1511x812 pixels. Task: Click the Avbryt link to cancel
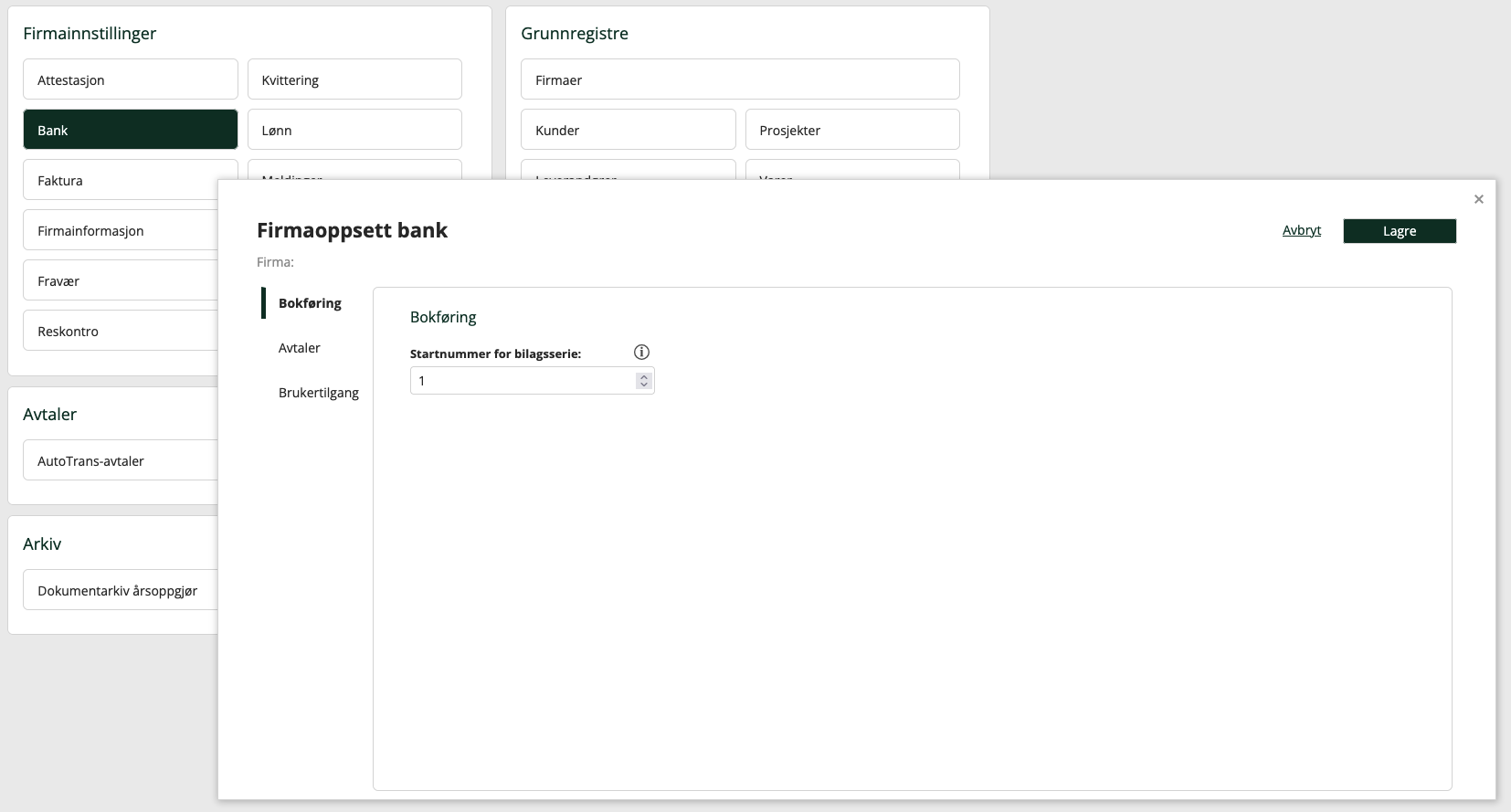coord(1302,230)
